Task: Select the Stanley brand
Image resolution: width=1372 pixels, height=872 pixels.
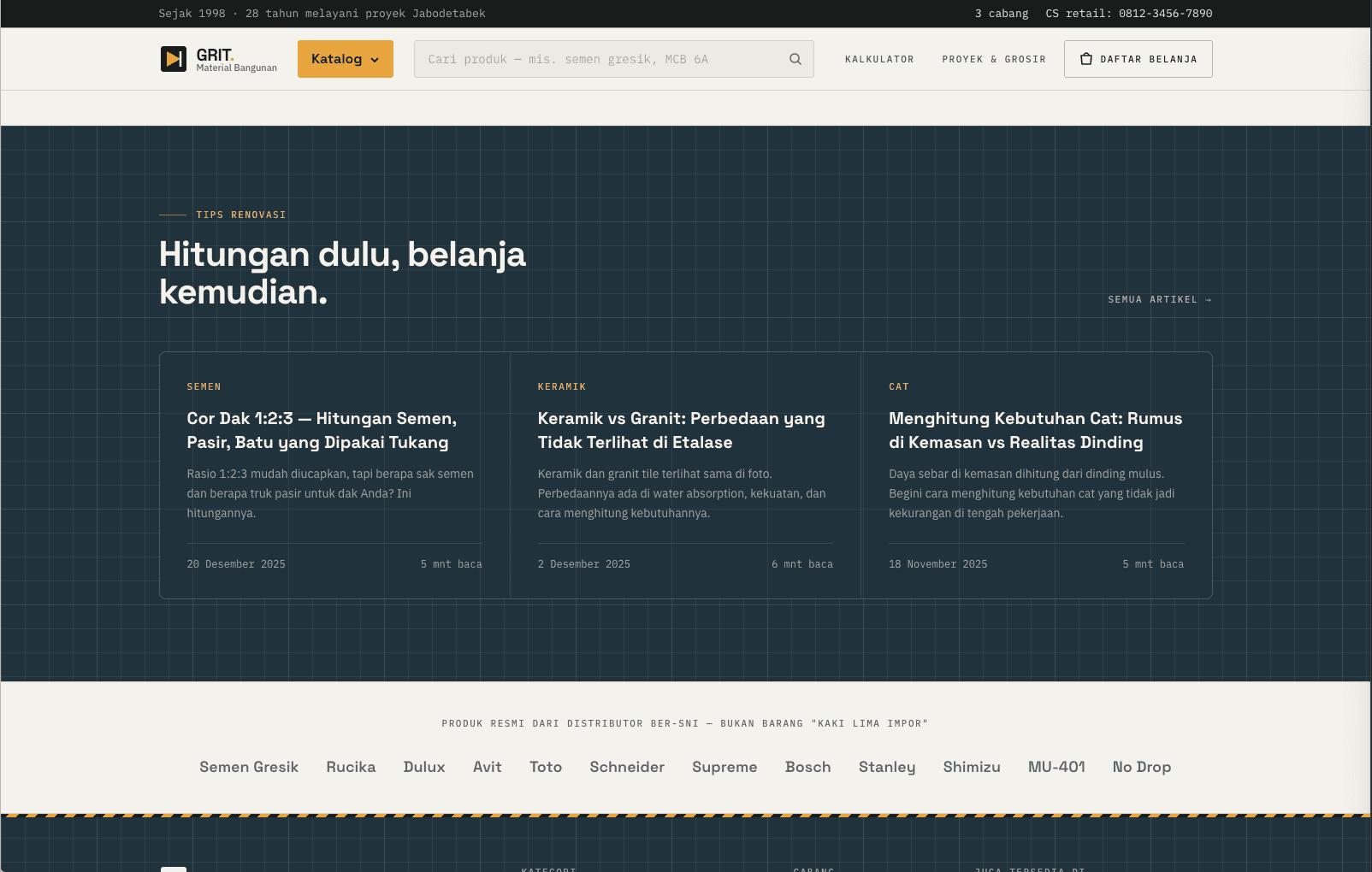Action: 887,767
